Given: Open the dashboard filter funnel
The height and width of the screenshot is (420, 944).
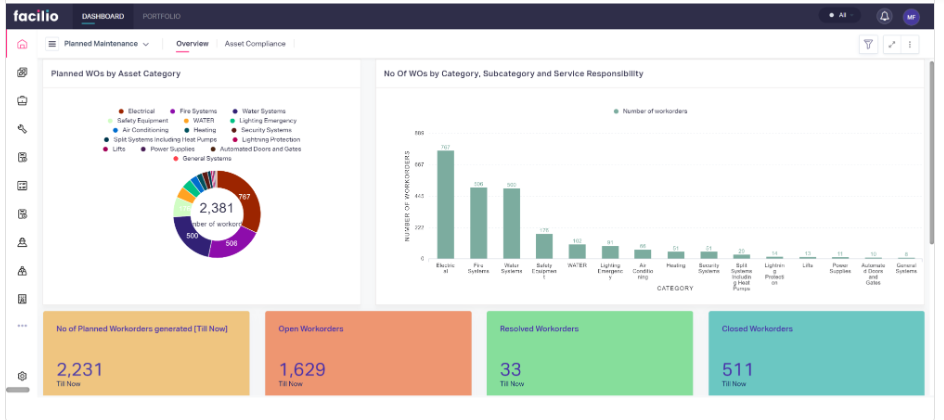Looking at the screenshot, I should point(868,44).
